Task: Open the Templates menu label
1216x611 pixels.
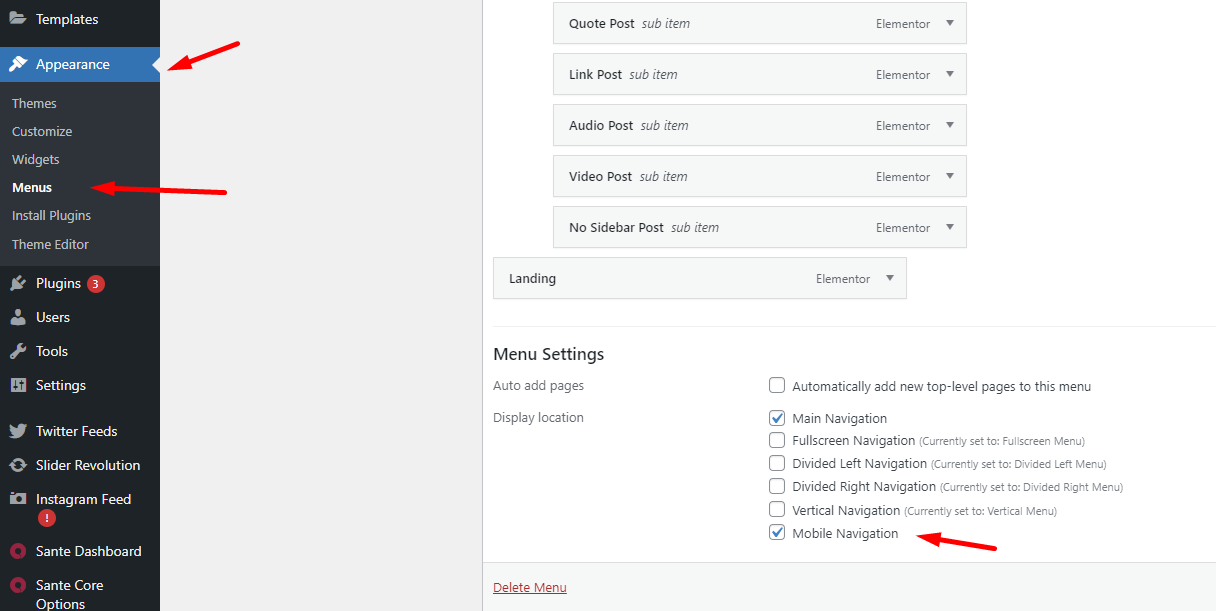Action: click(x=67, y=19)
